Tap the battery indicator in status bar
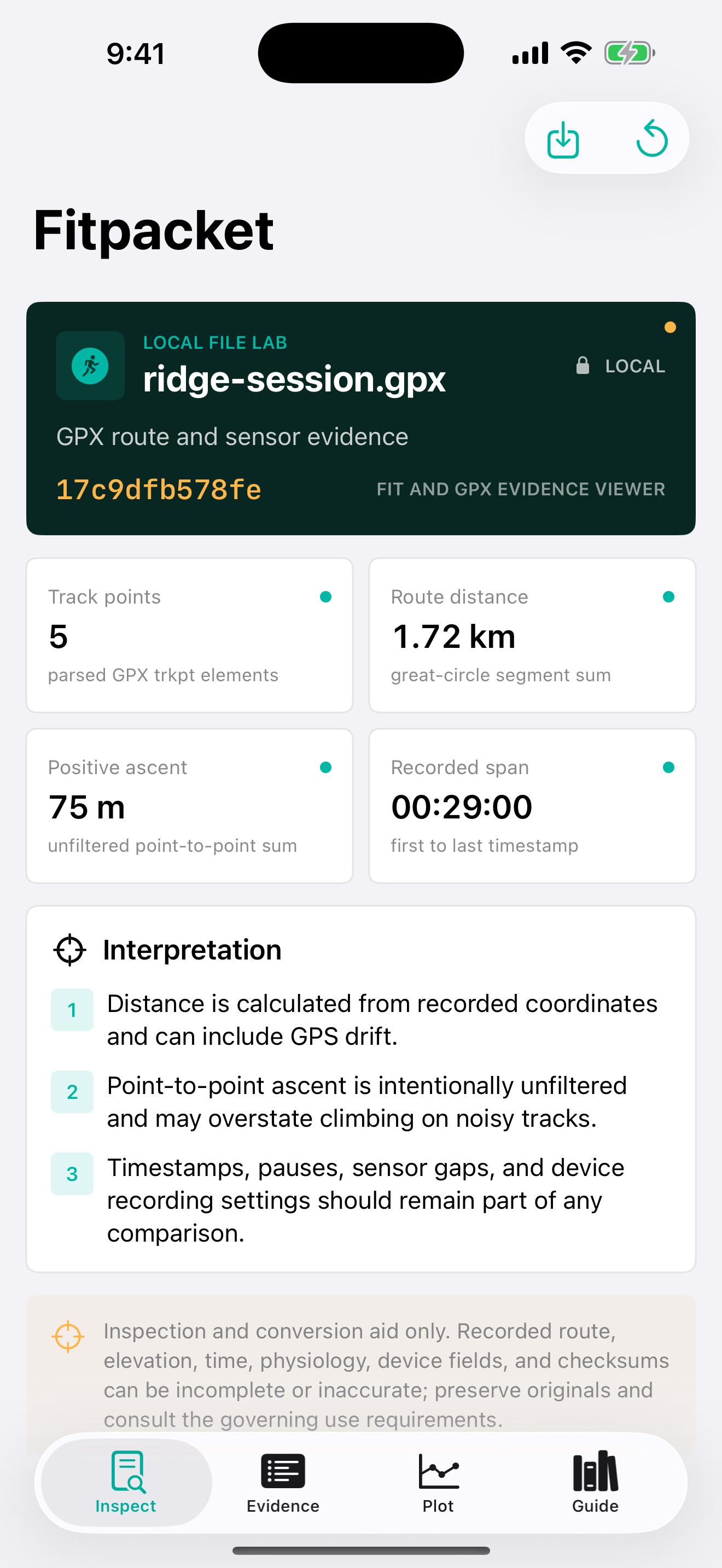Screen dimensions: 722x1568 [x=630, y=53]
